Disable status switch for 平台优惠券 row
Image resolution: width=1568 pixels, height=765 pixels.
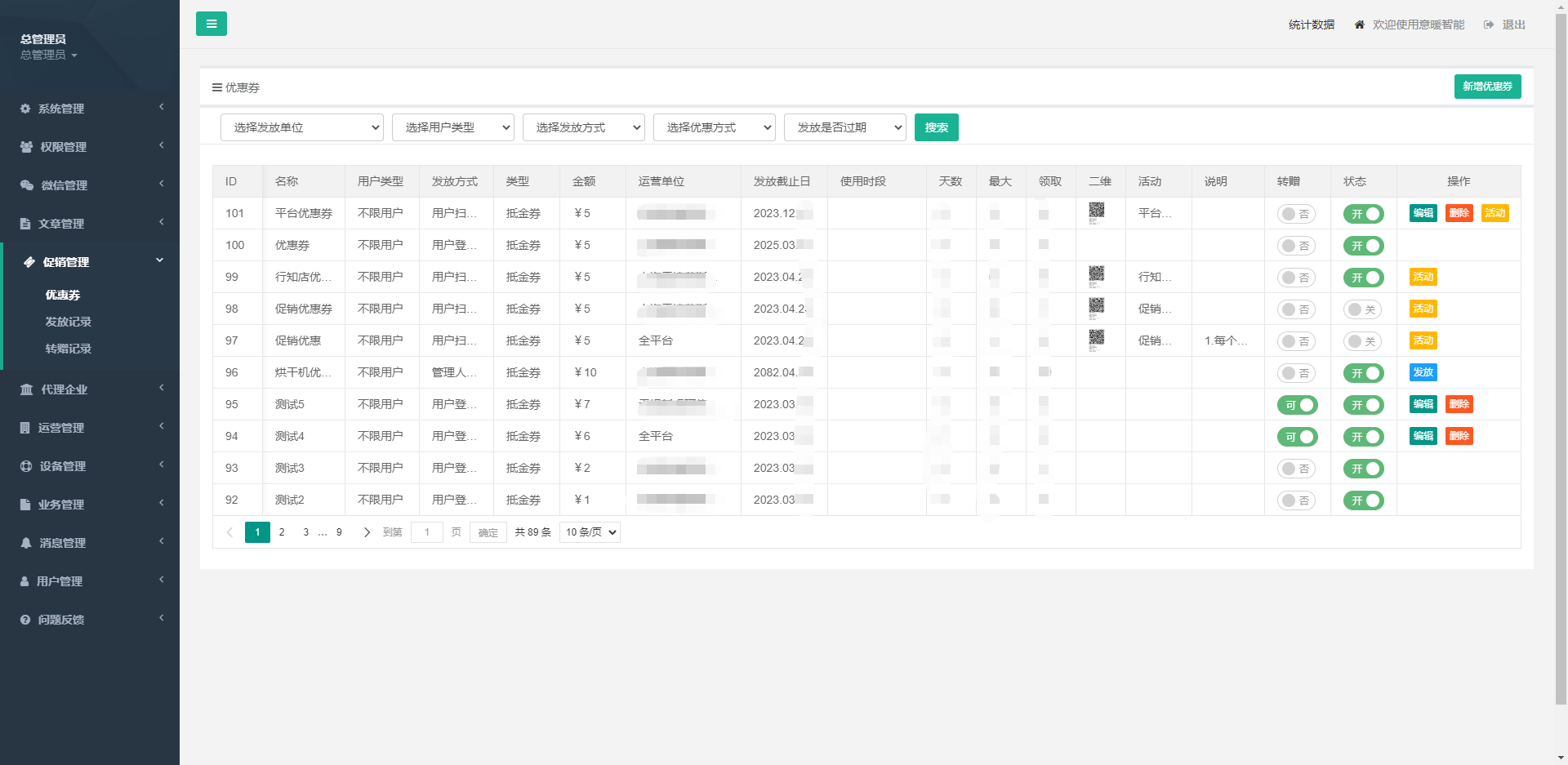[x=1363, y=214]
